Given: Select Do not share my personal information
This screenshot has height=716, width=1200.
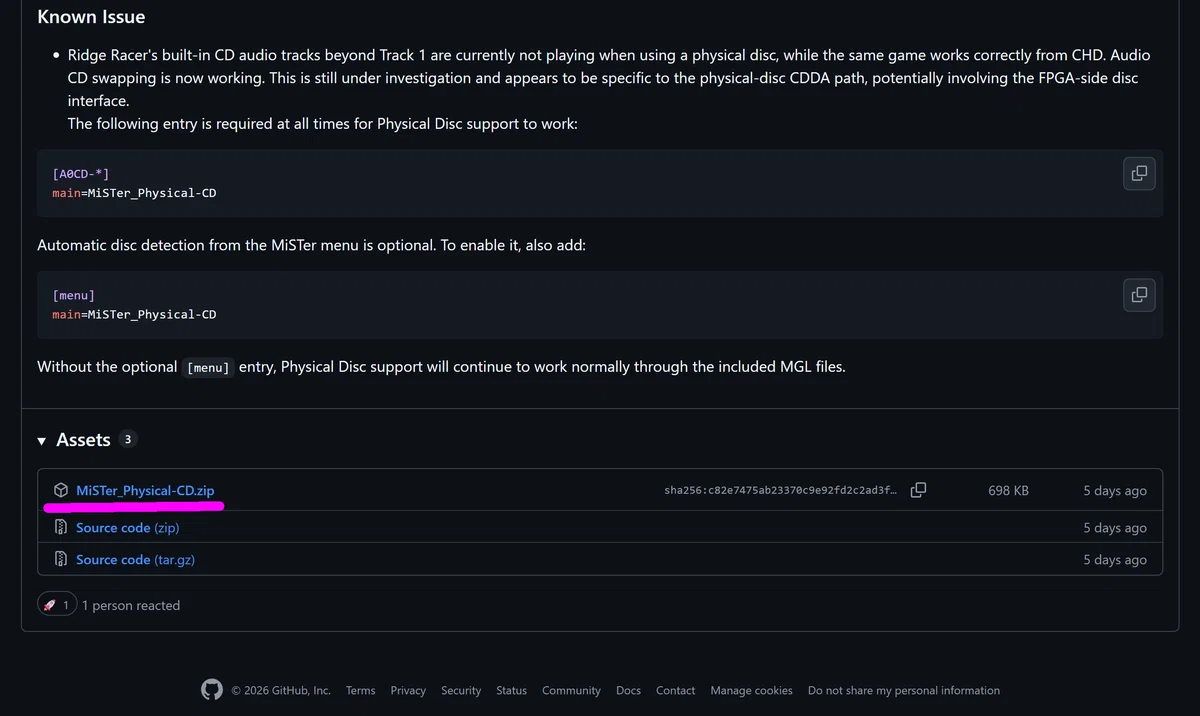Looking at the screenshot, I should click(904, 690).
